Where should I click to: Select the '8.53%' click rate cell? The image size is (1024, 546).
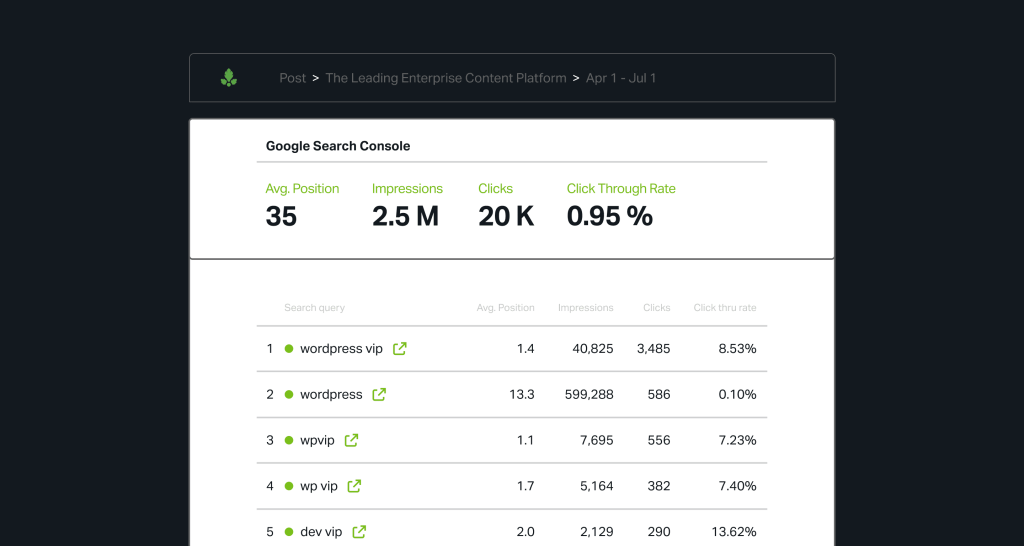coord(737,349)
